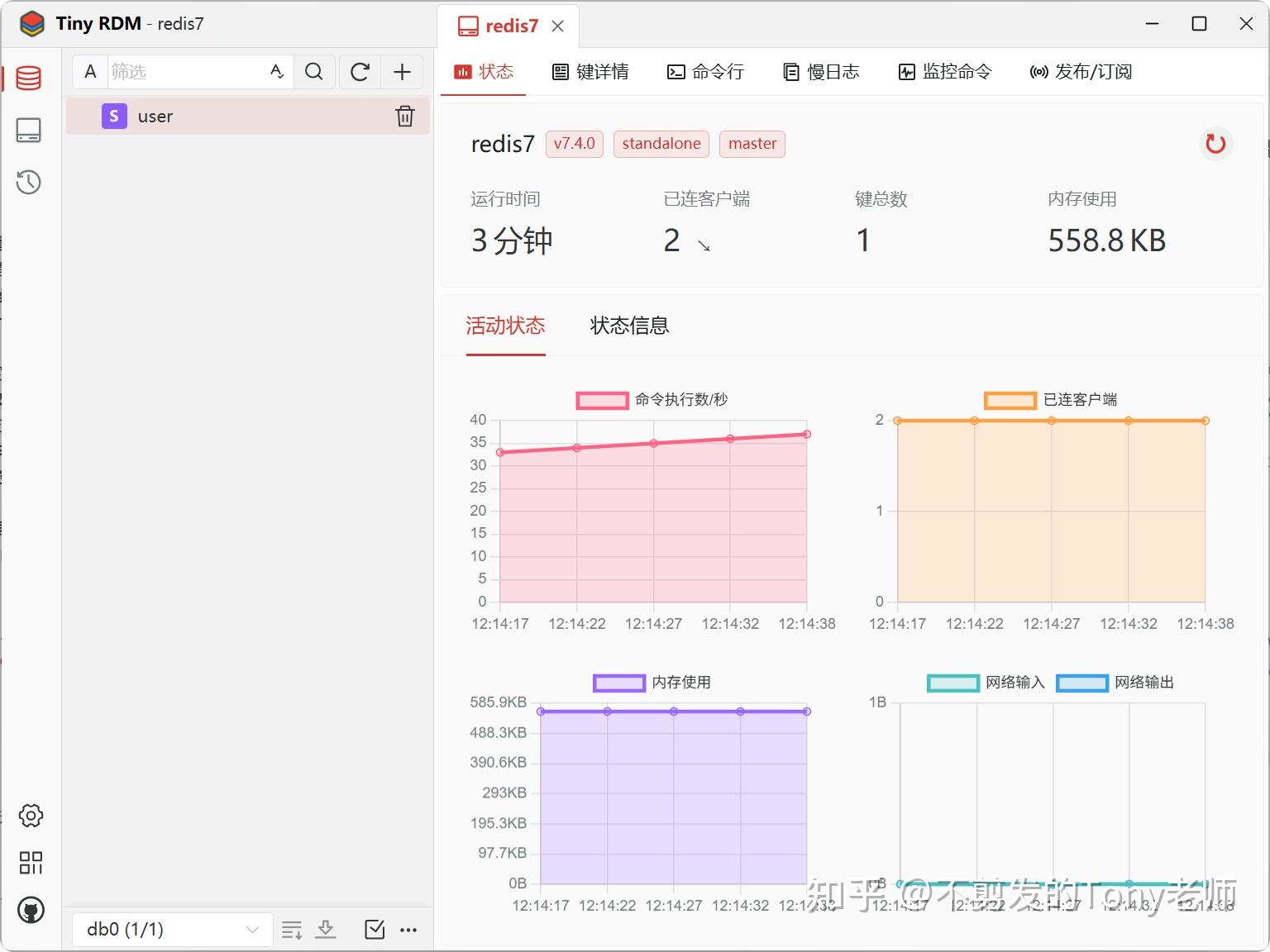Select the user key in the list
The width and height of the screenshot is (1270, 952).
click(155, 116)
